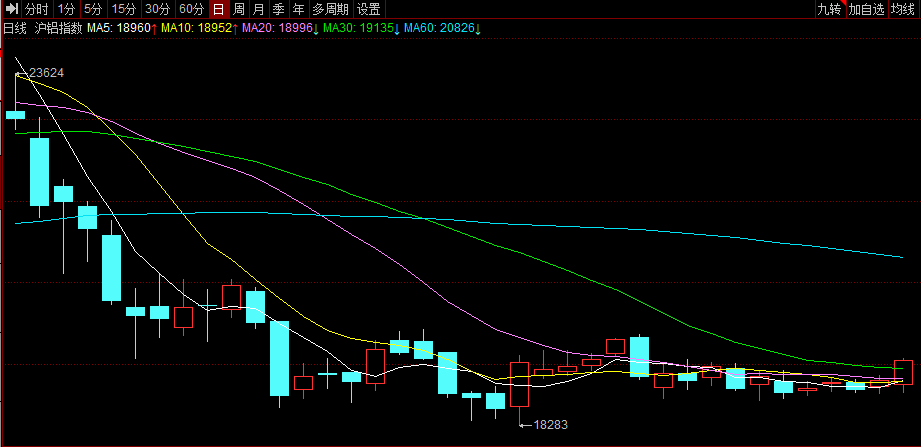Screen dimensions: 921x447
Task: Click the 18283 low price marker
Action: click(x=550, y=425)
